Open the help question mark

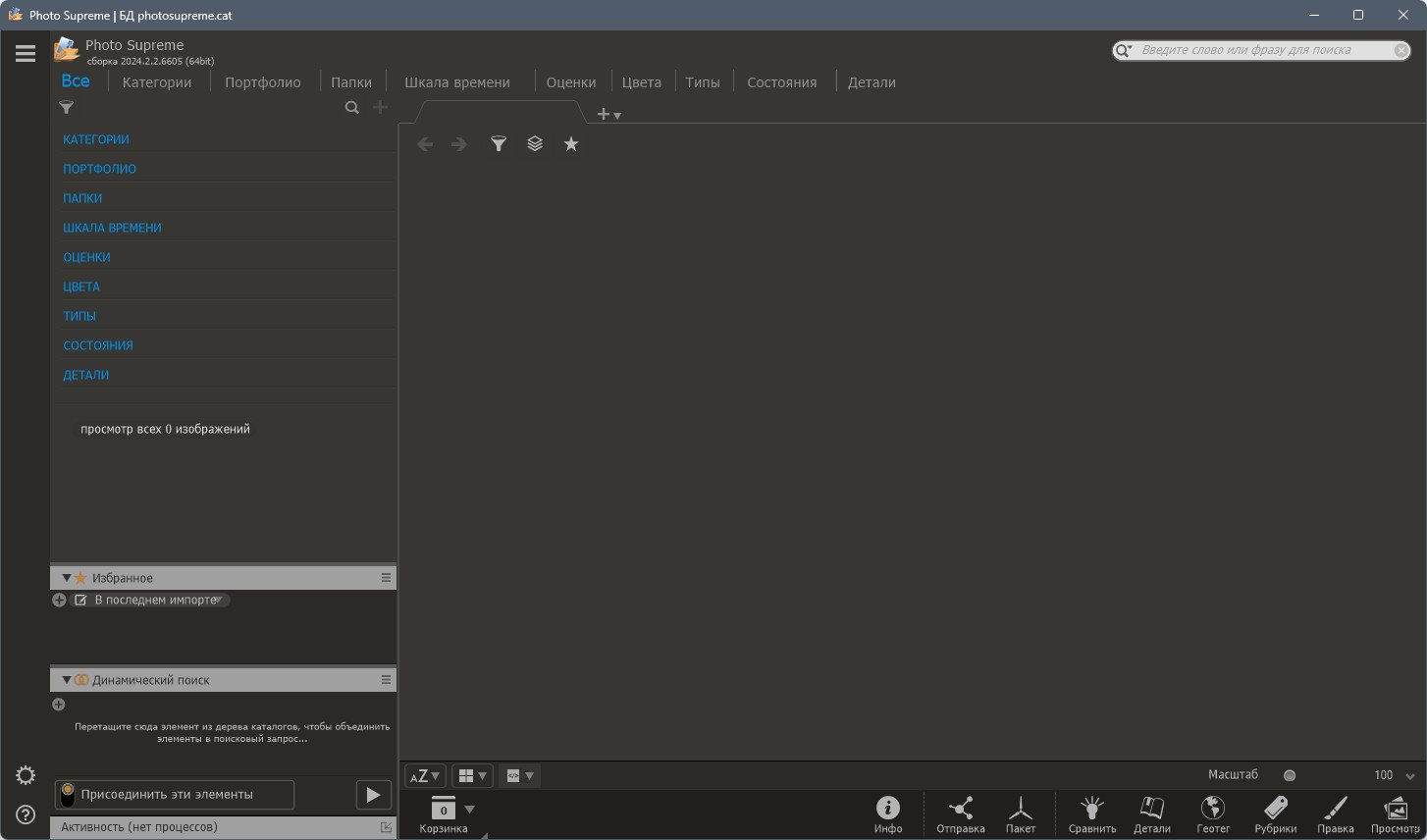(26, 814)
